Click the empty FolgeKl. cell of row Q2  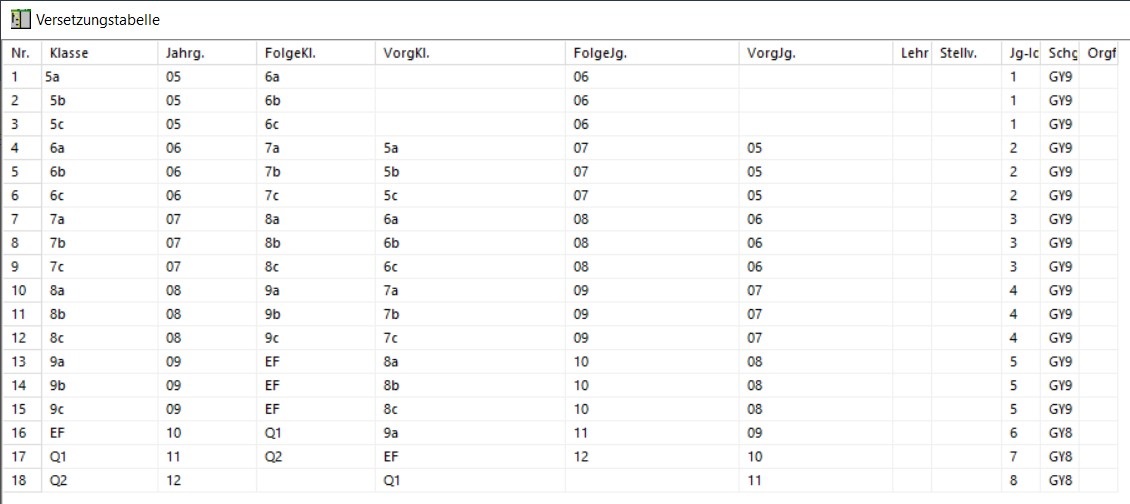(x=316, y=481)
